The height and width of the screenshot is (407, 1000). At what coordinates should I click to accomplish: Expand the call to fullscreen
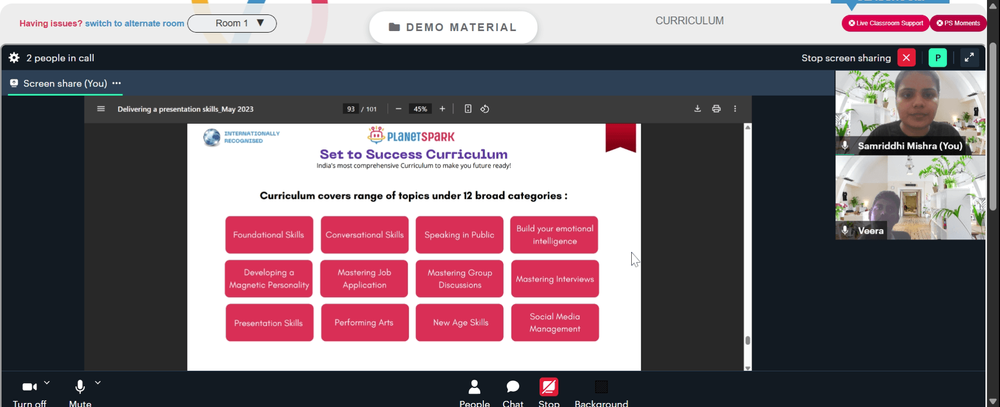pyautogui.click(x=969, y=58)
